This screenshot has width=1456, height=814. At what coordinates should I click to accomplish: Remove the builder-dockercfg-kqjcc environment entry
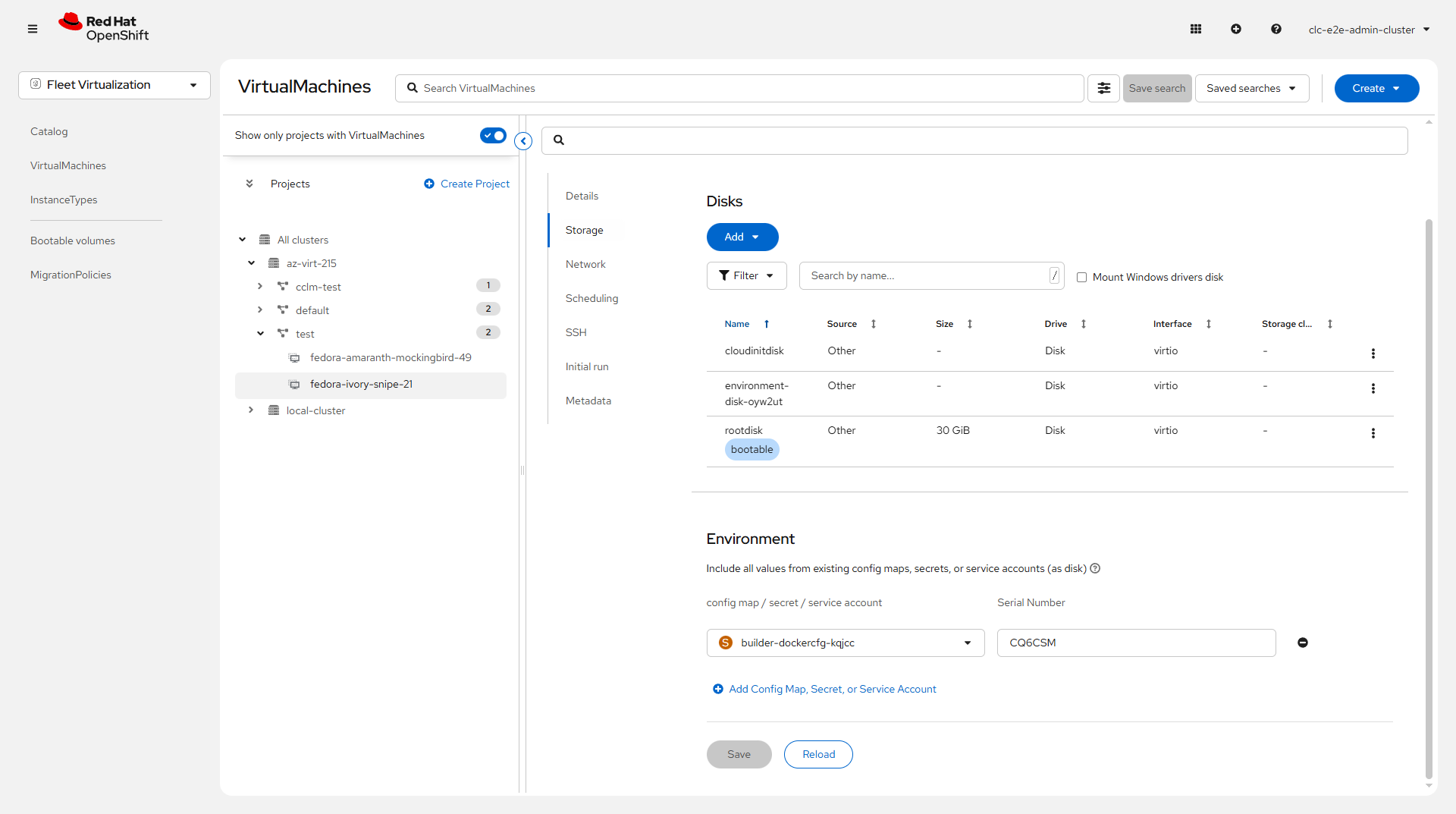(1303, 643)
